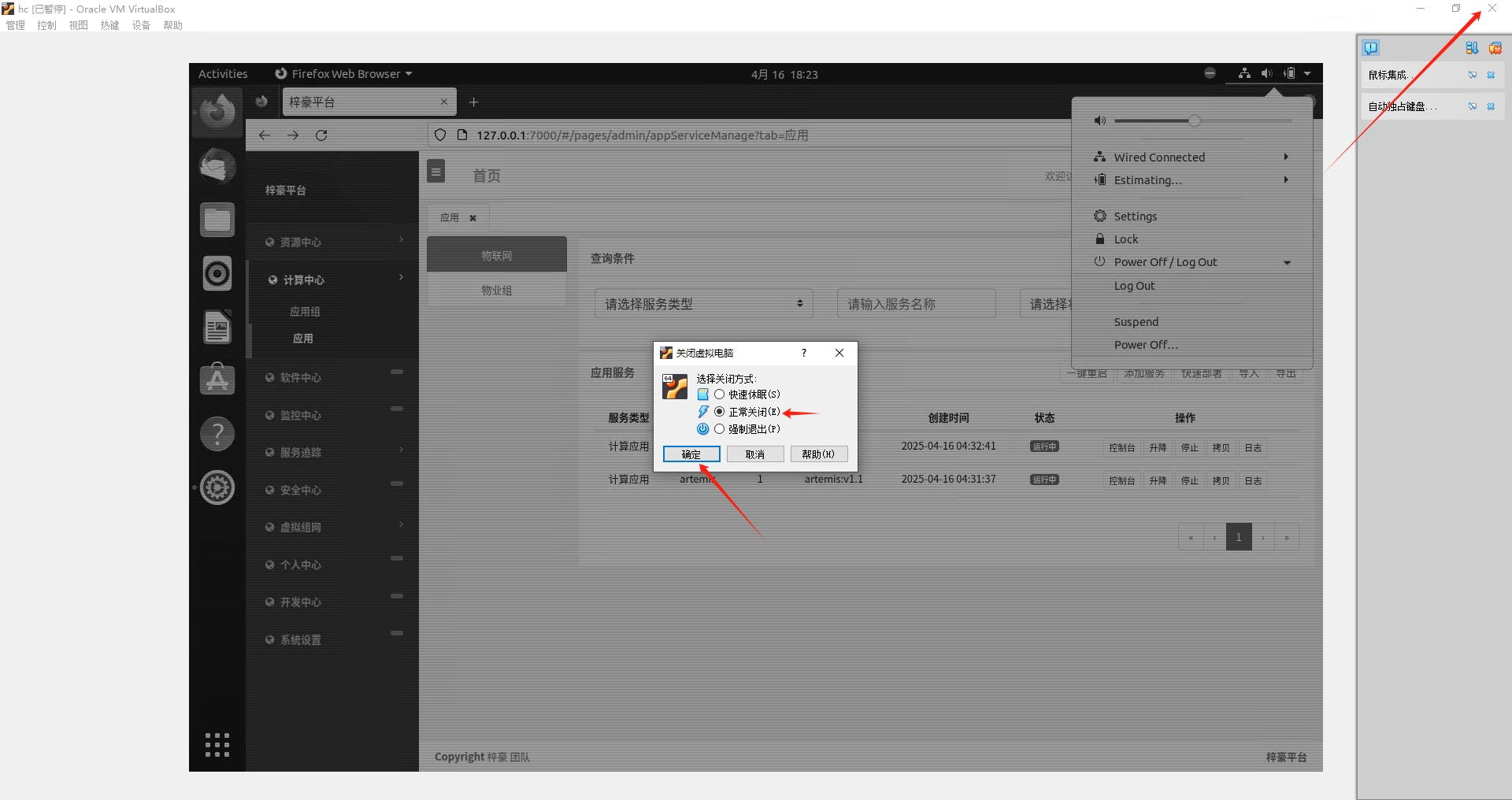Open Ubuntu Software icon in the dock
This screenshot has height=800, width=1512.
217,380
